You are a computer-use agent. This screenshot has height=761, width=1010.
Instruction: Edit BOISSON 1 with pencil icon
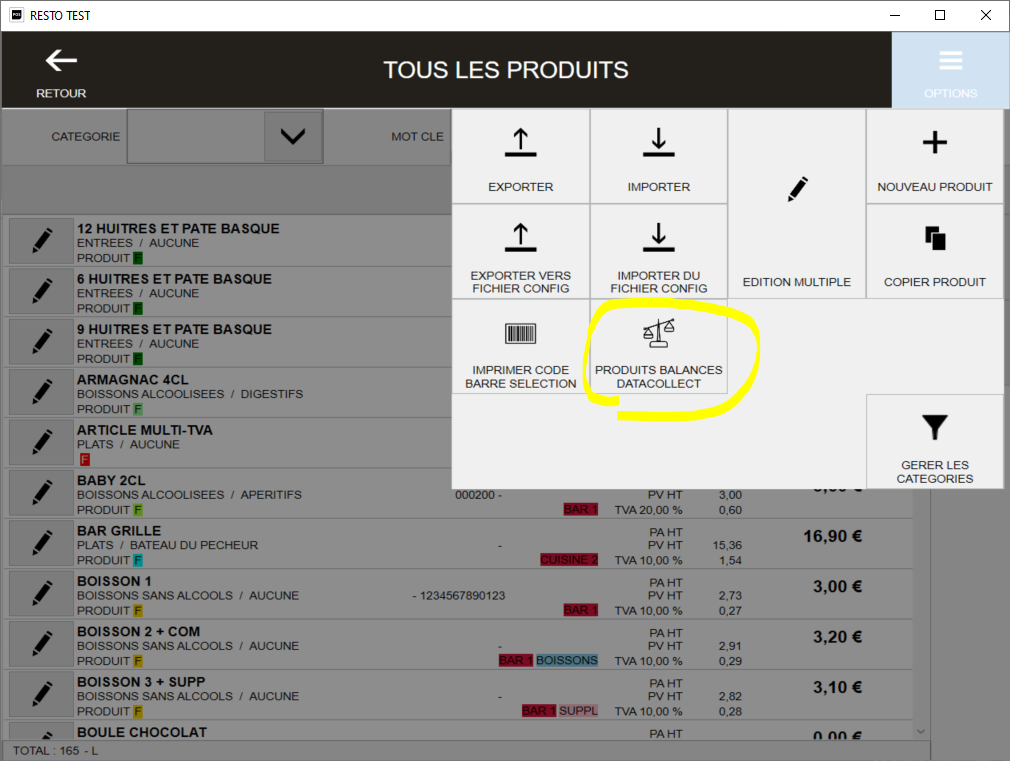click(x=42, y=593)
